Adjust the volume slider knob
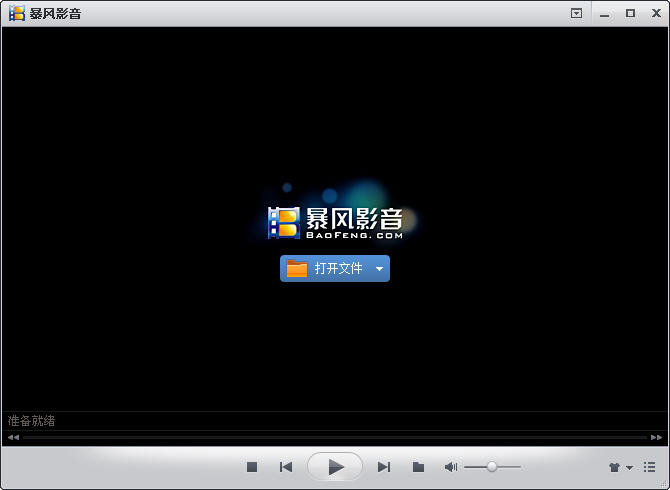 point(492,467)
